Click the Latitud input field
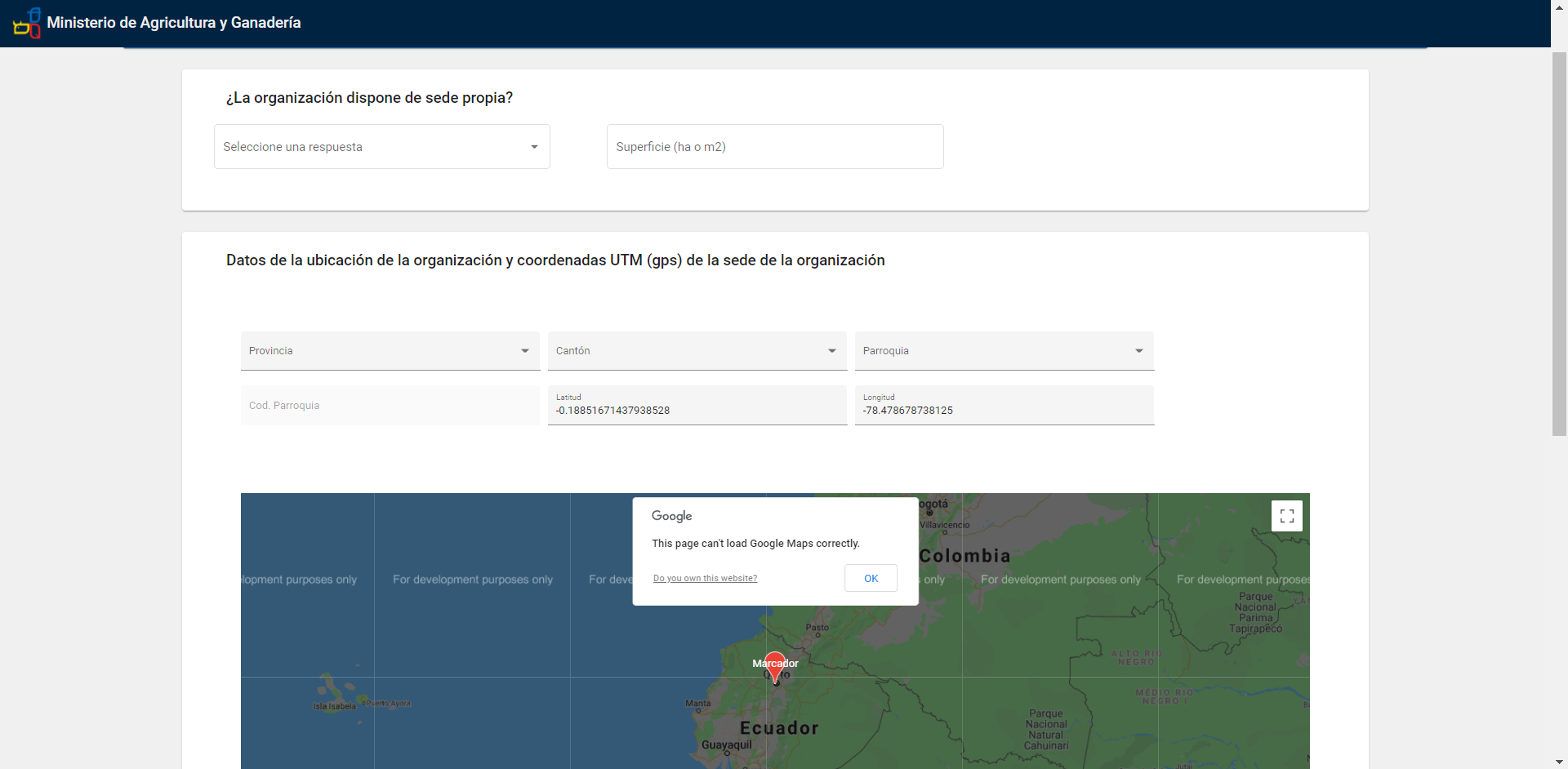Screen dimensions: 1568x769 coord(697,405)
